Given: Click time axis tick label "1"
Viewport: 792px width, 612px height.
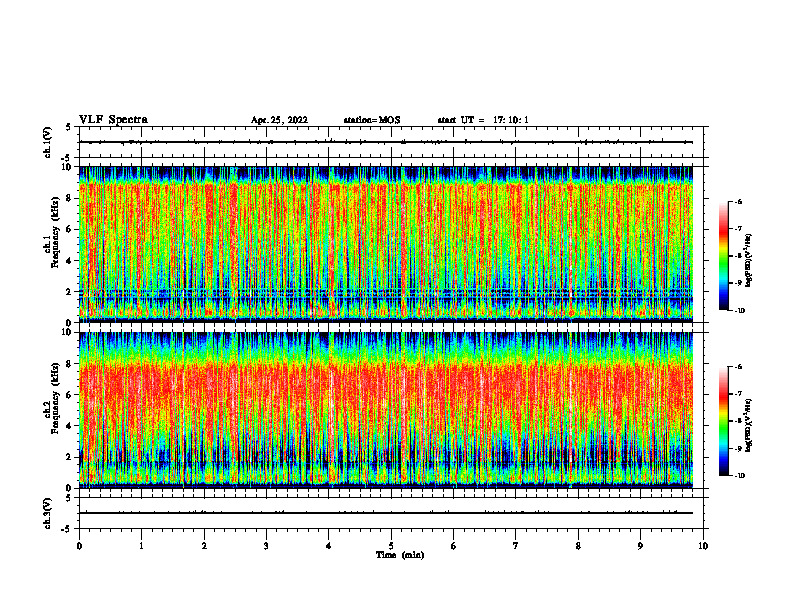Looking at the screenshot, I should (x=141, y=546).
